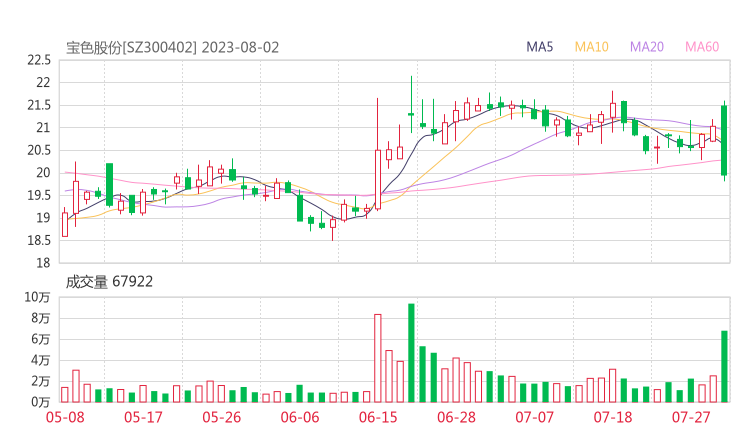The width and height of the screenshot is (740, 440).
Task: Toggle the MA60 legend line
Action: click(702, 47)
